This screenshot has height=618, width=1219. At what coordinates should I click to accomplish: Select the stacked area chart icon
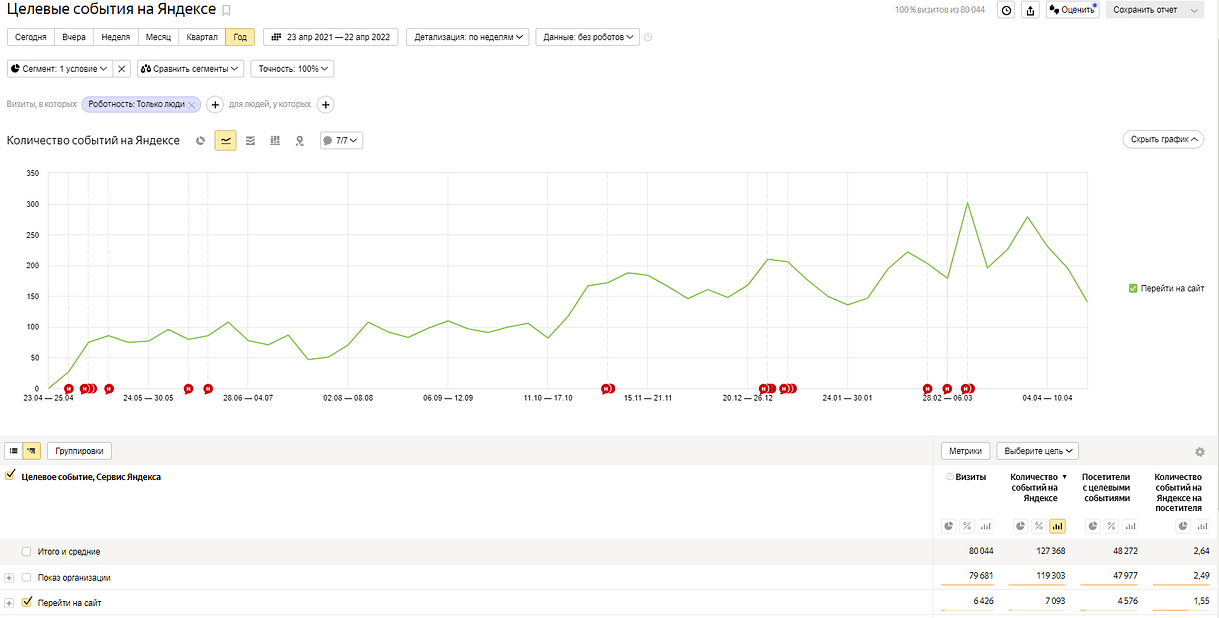tap(250, 141)
